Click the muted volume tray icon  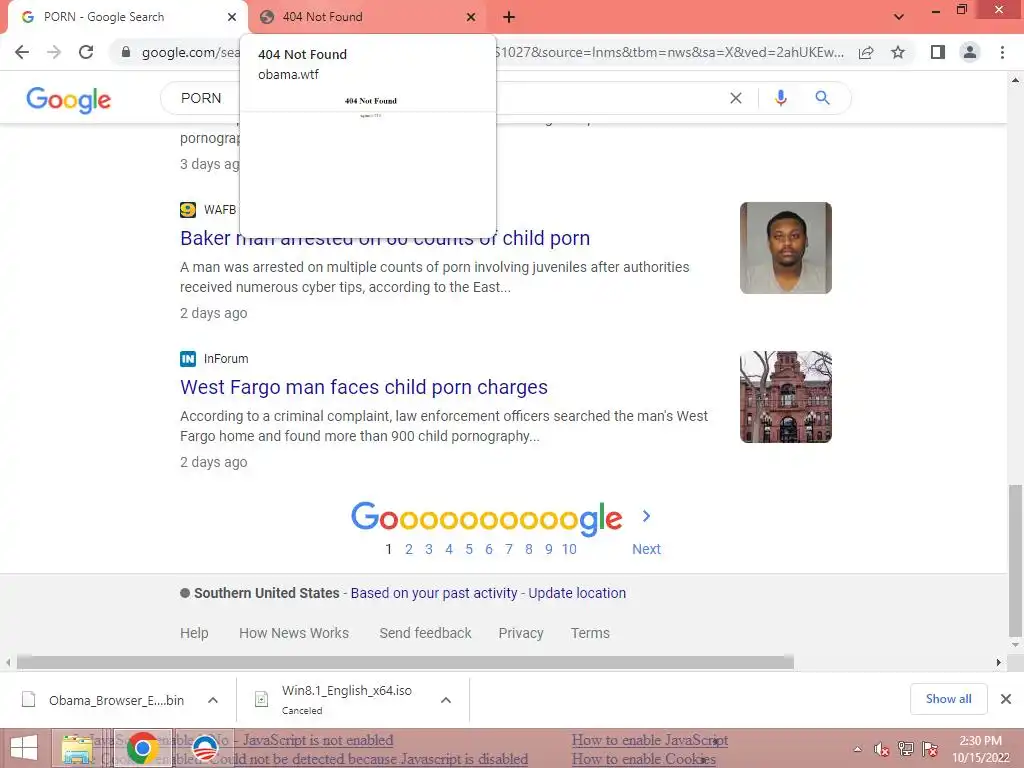(882, 749)
